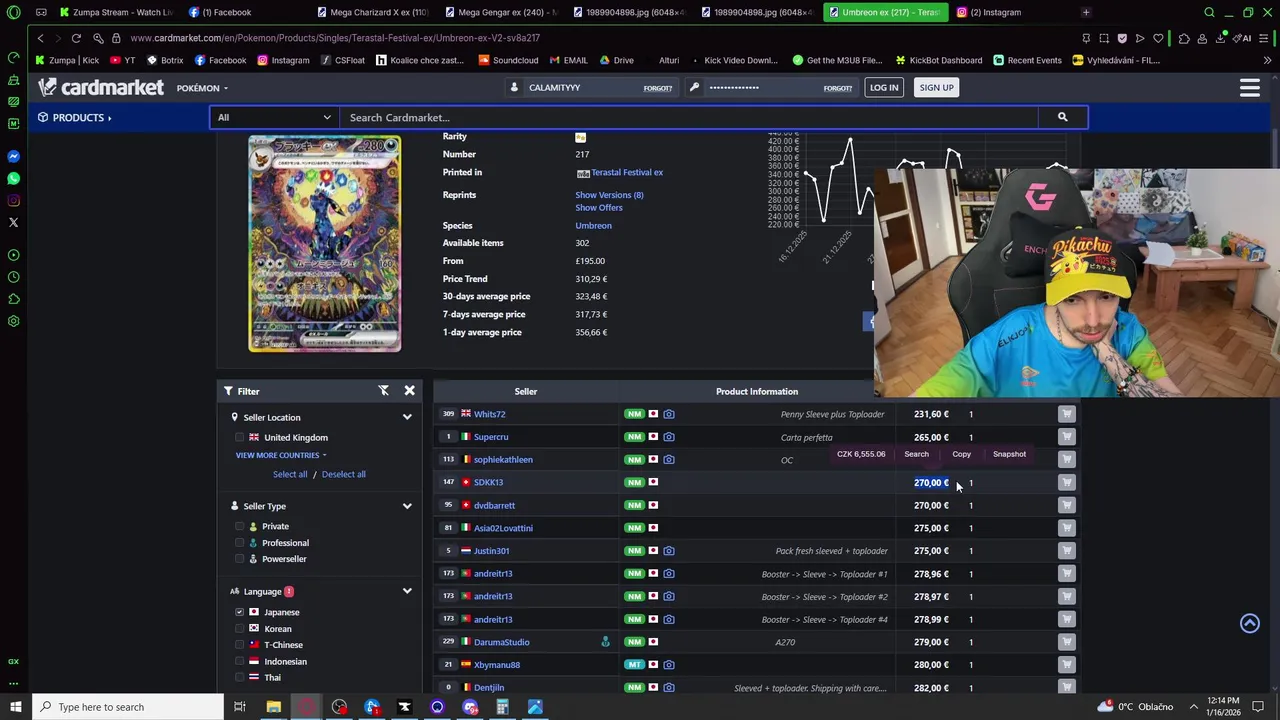The width and height of the screenshot is (1280, 720).
Task: Open Windows Start menu
Action: click(x=14, y=707)
